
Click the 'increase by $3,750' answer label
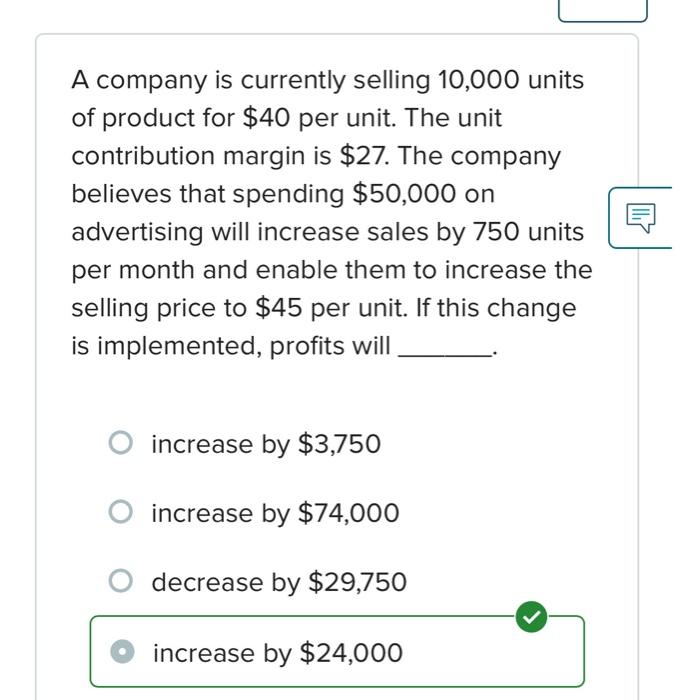coord(266,444)
